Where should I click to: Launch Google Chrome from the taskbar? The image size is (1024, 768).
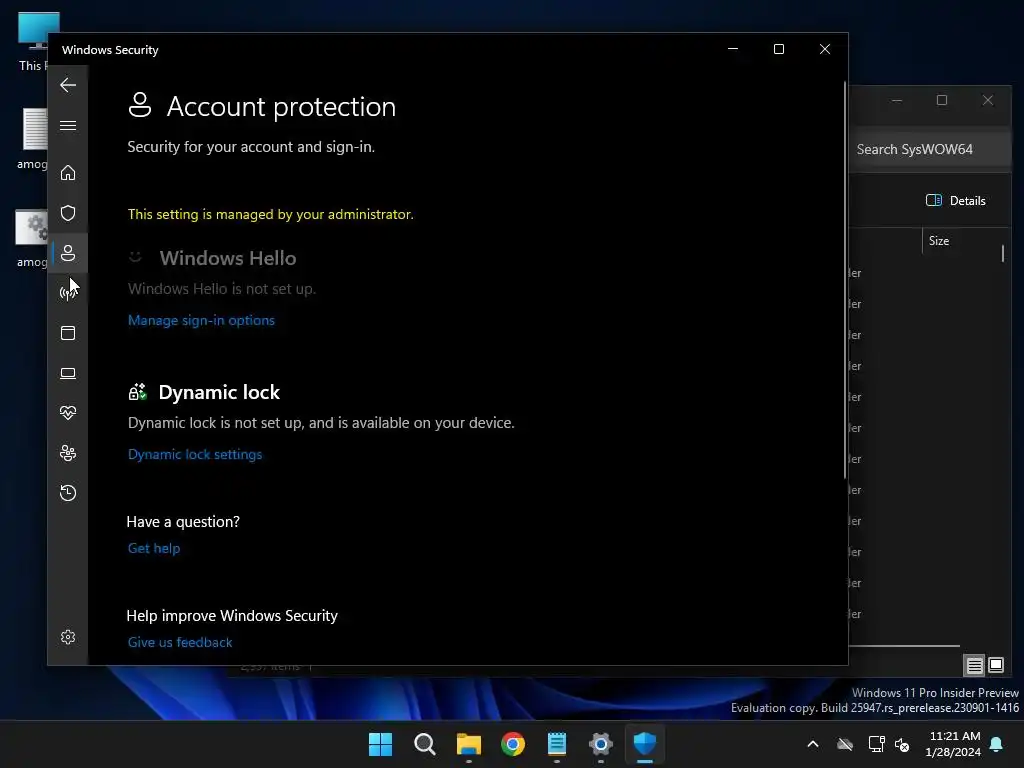(513, 744)
